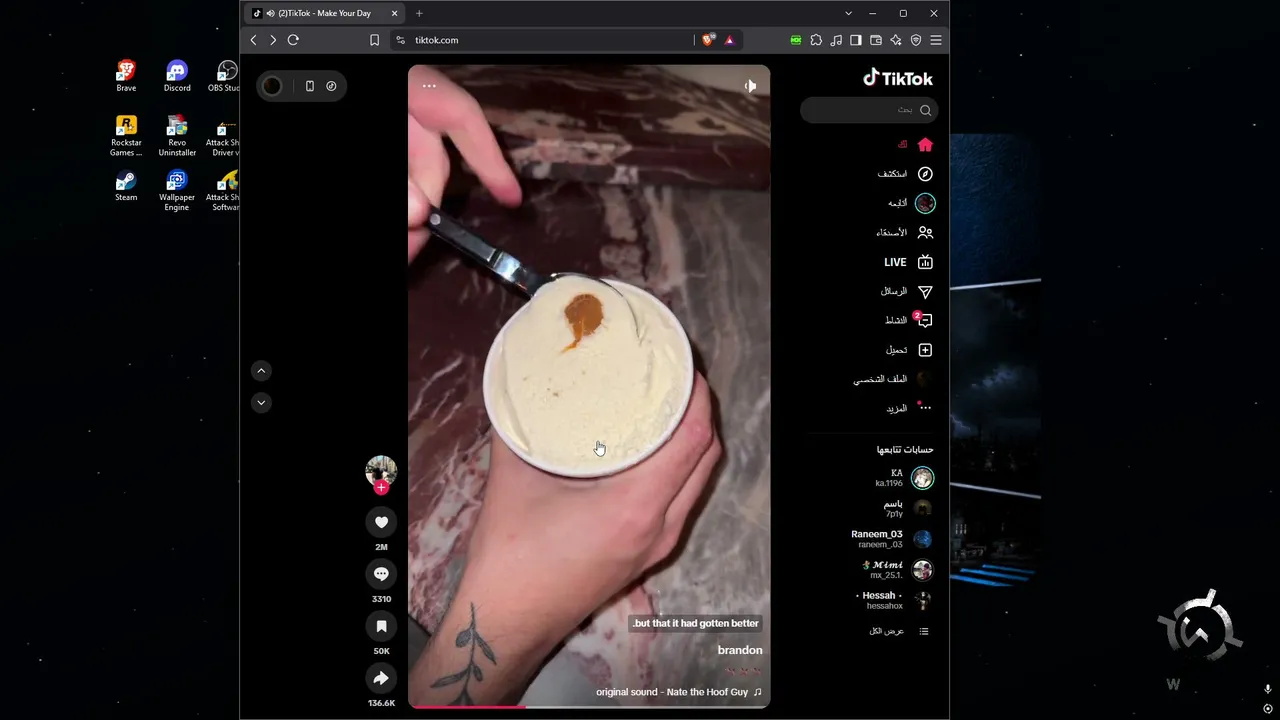Open the Brave Wallet icon
This screenshot has height=720, width=1280.
pyautogui.click(x=876, y=40)
